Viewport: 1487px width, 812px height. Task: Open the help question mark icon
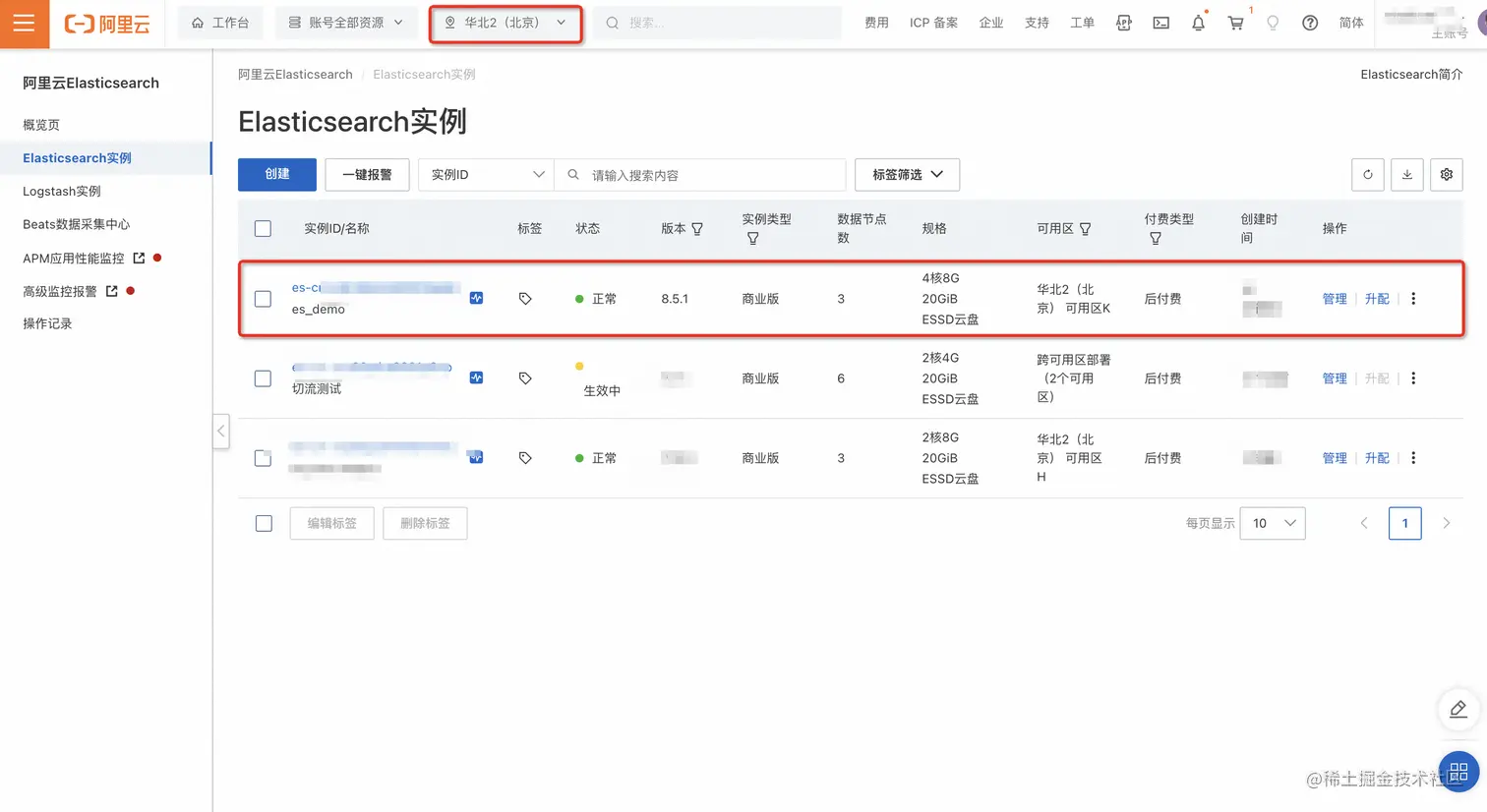(x=1310, y=23)
